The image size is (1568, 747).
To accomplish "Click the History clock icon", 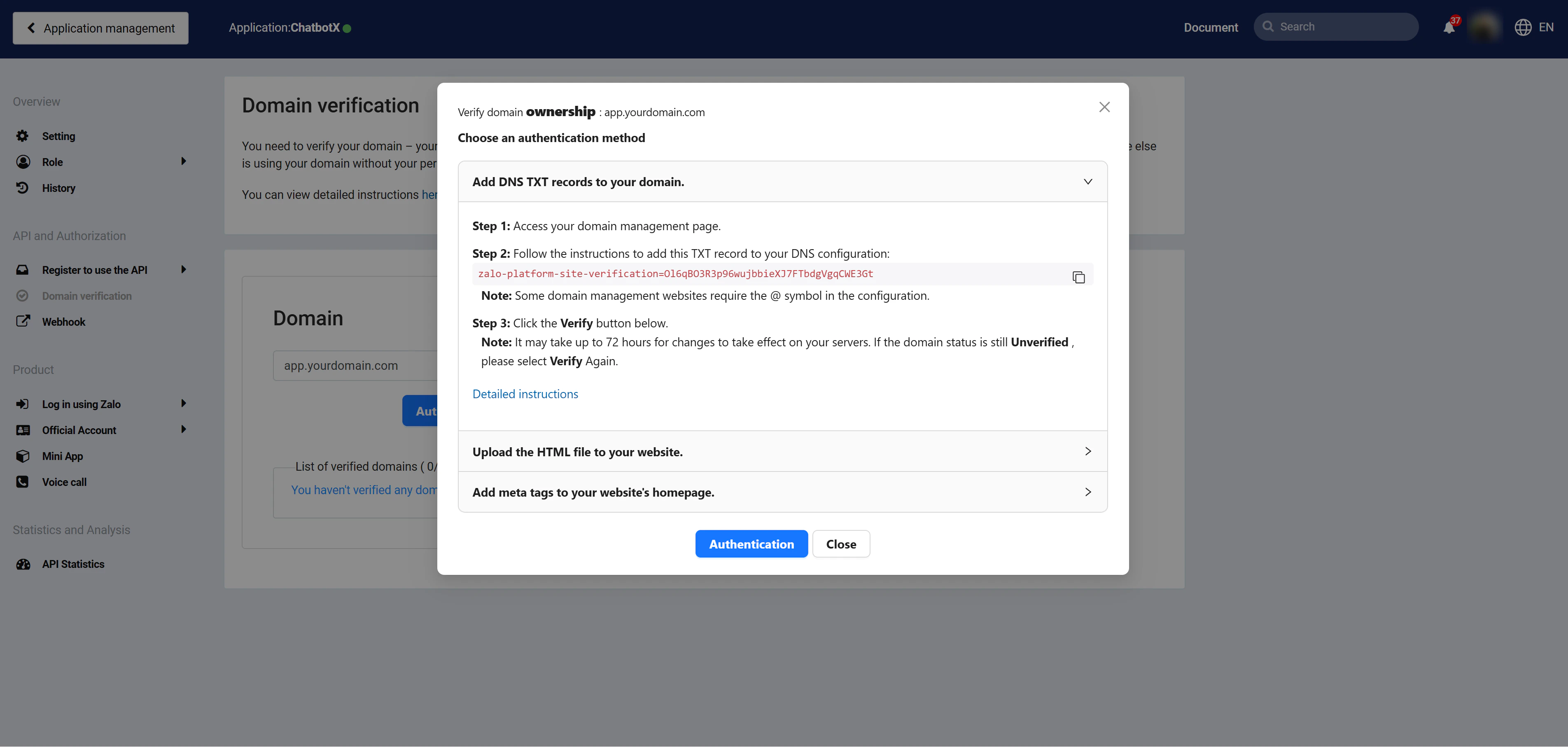I will pyautogui.click(x=23, y=187).
